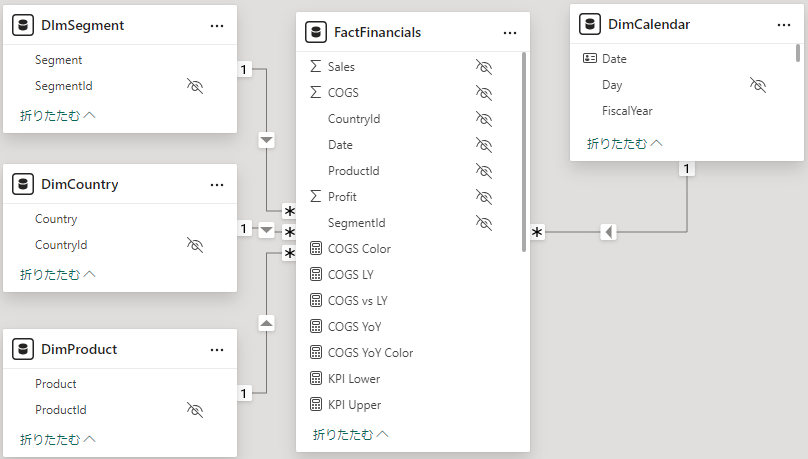
Task: Toggle visibility of Day in DimCalendar
Action: click(x=758, y=85)
